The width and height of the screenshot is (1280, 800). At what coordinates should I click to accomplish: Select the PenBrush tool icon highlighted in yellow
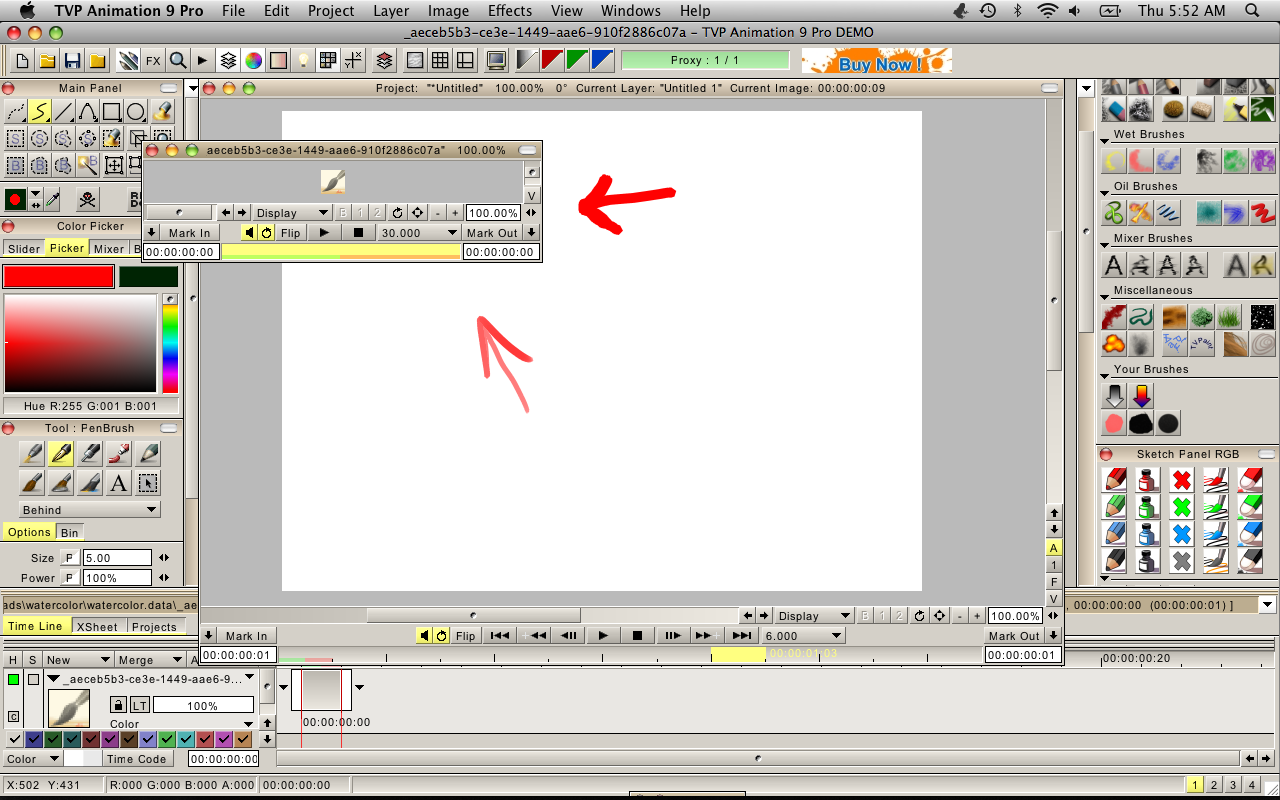pyautogui.click(x=61, y=454)
